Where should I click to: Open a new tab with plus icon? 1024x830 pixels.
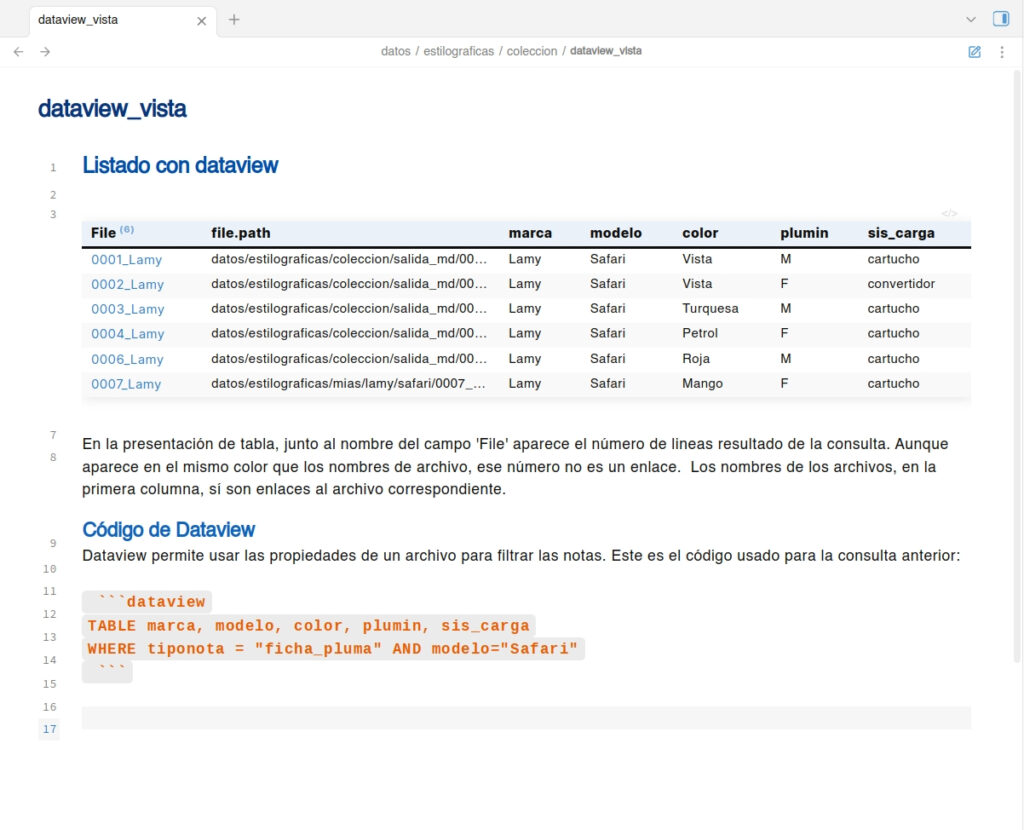[x=234, y=20]
